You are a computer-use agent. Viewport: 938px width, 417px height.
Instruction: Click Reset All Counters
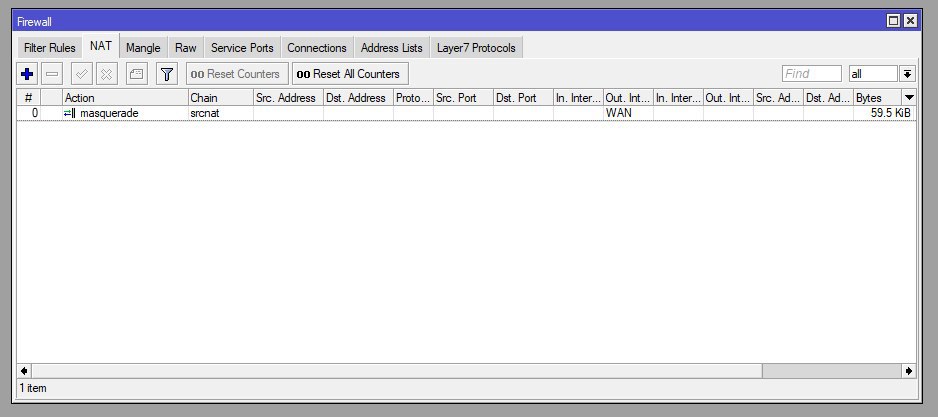(x=350, y=74)
